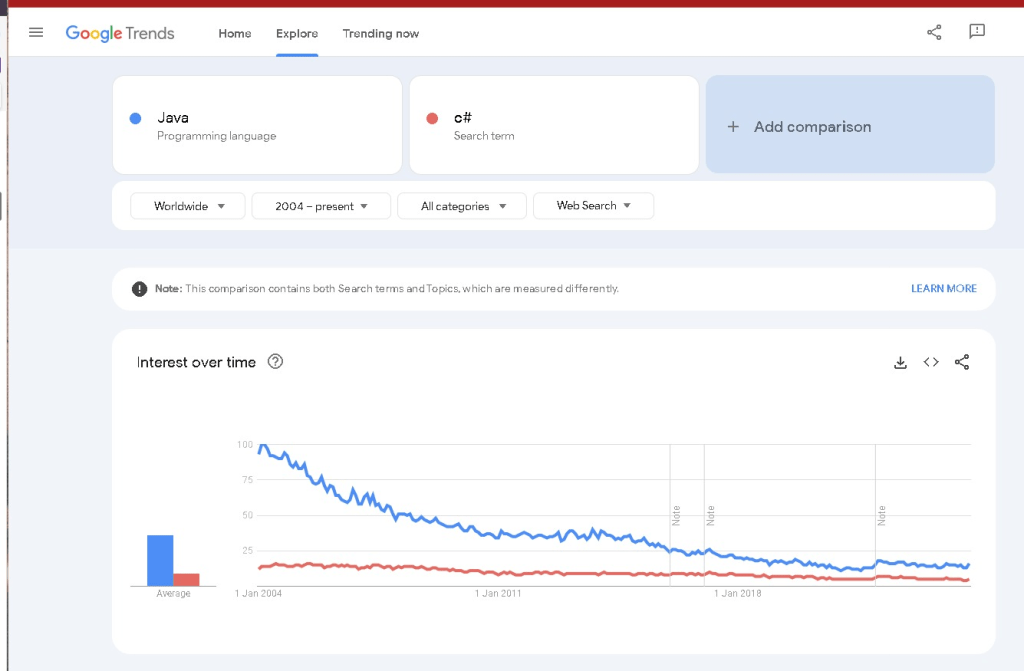Click the Google Trends logo
This screenshot has height=671, width=1024.
[x=120, y=33]
